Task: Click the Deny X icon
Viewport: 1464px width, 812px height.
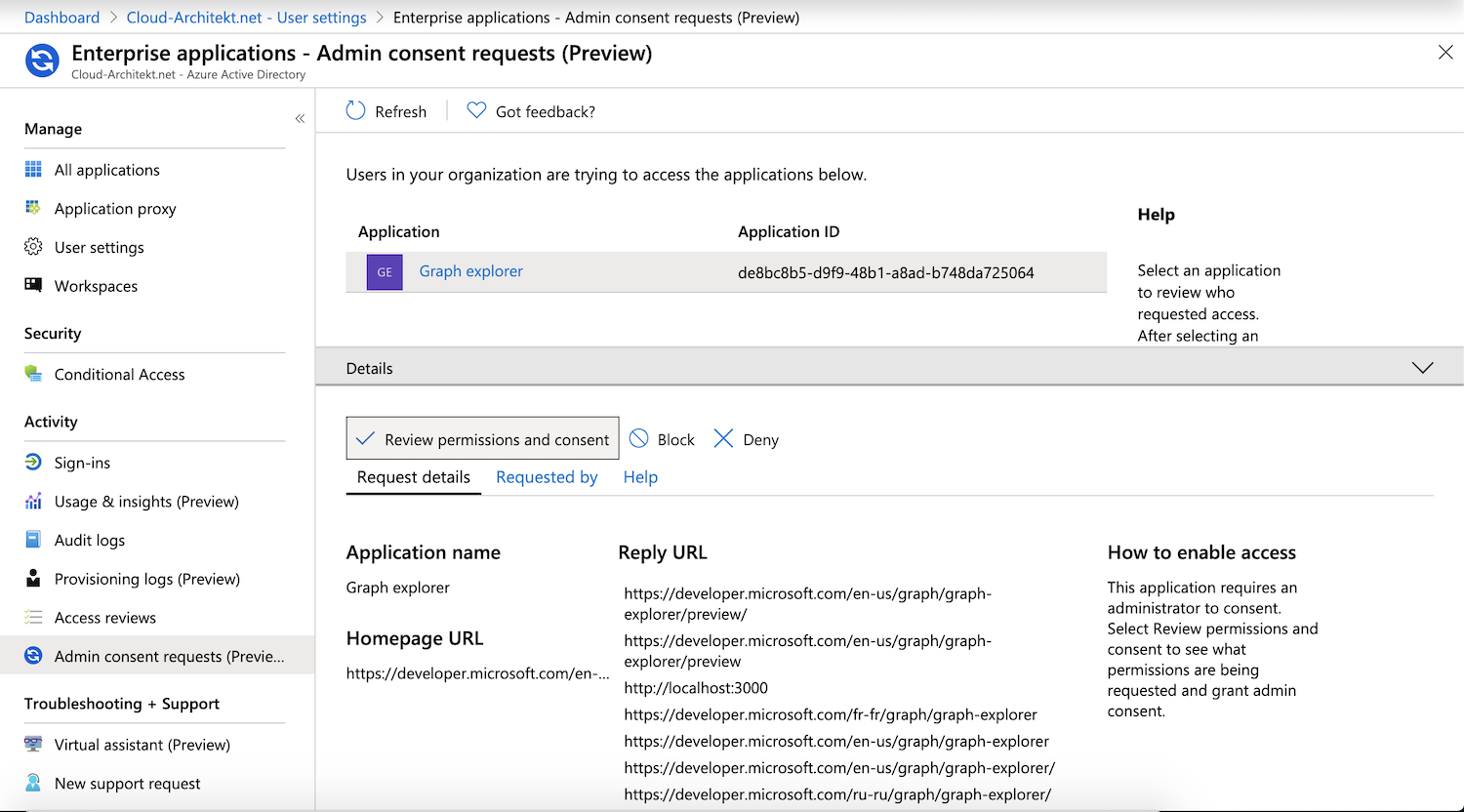Action: click(723, 439)
